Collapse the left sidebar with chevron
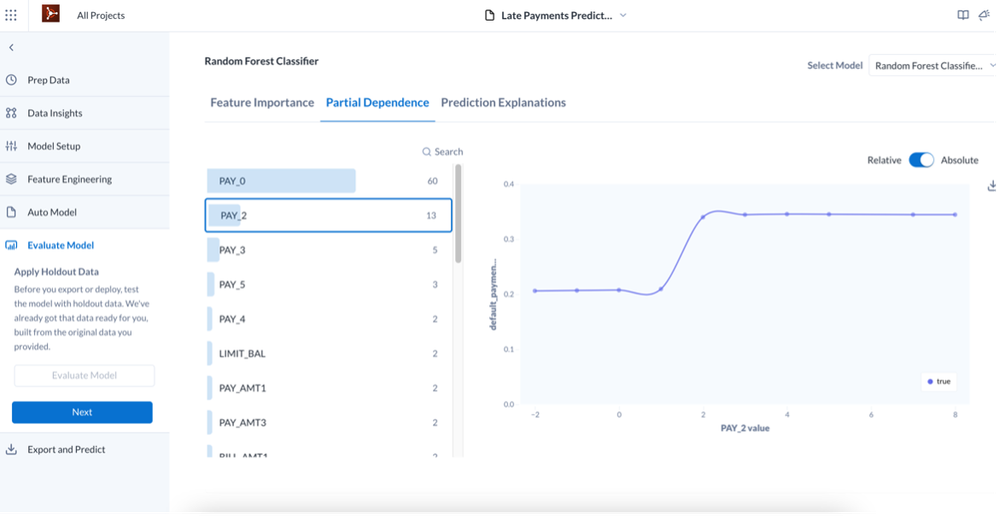999x517 pixels. tap(11, 47)
